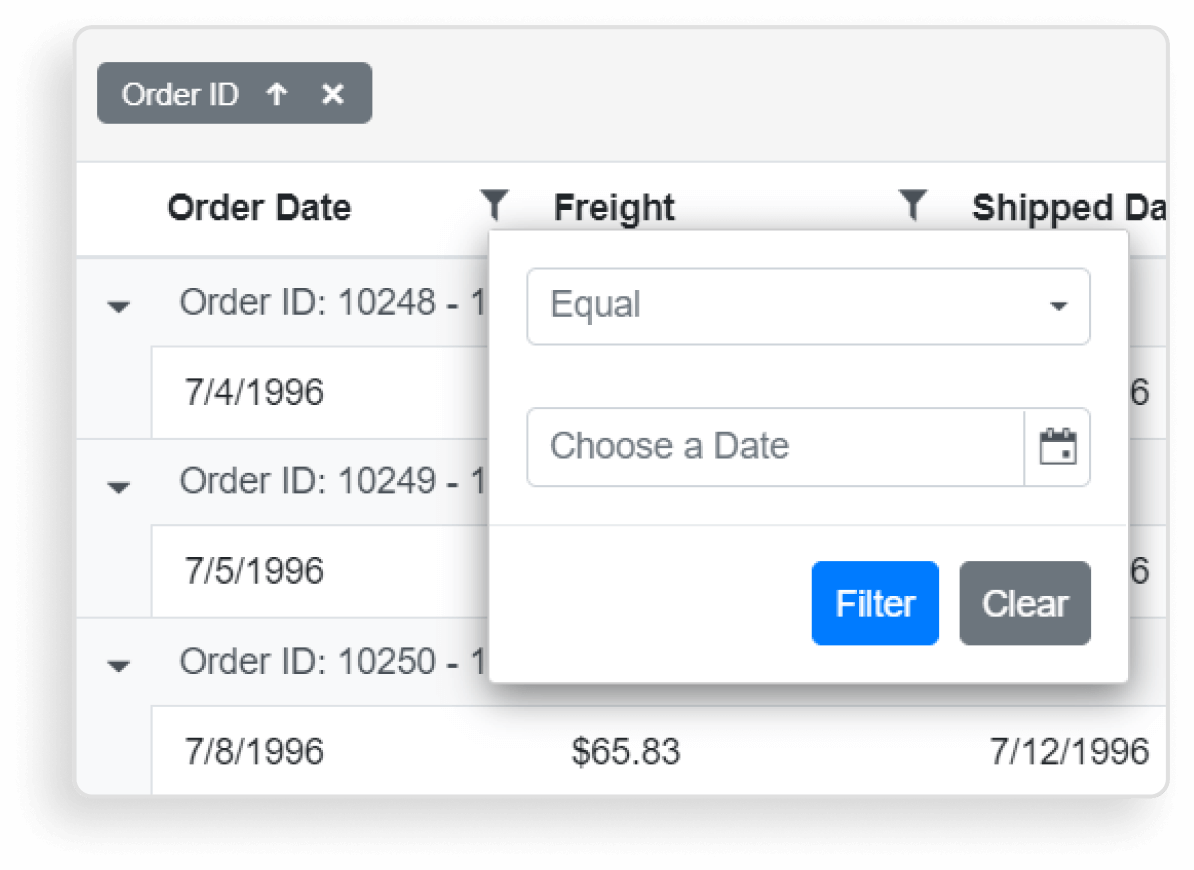Select the 7/5/1996 order date cell

pos(254,571)
